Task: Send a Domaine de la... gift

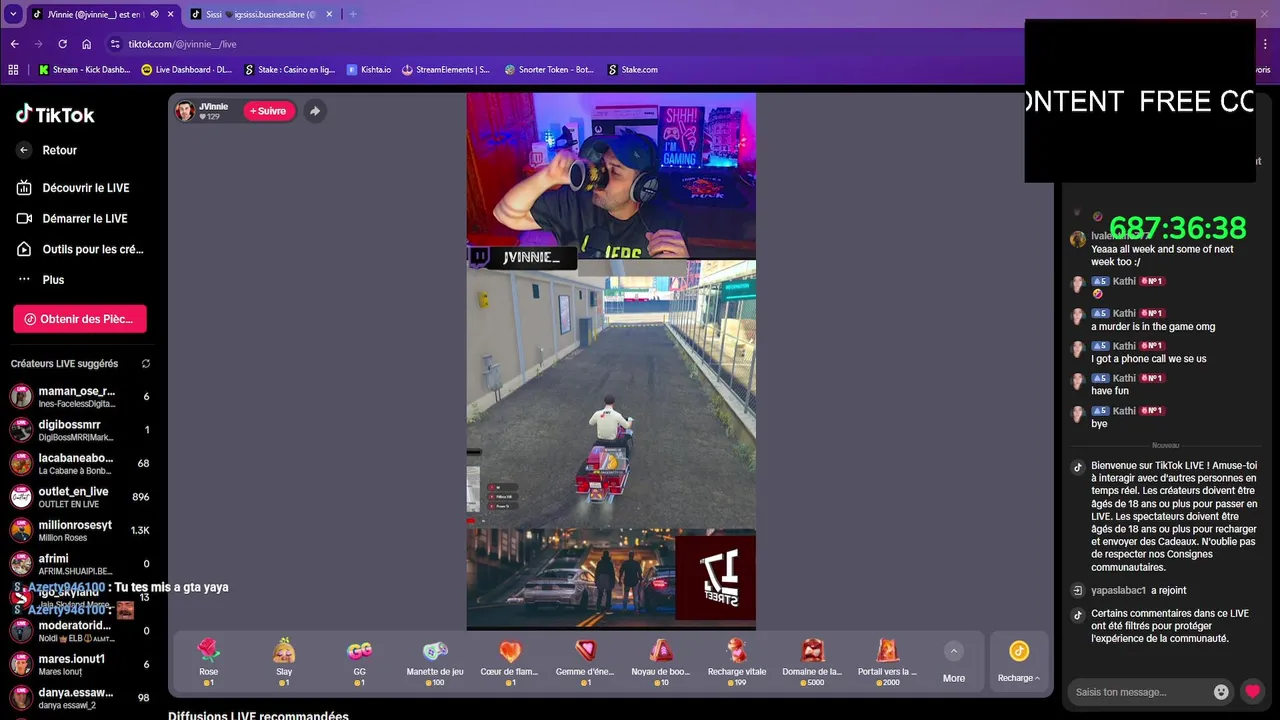Action: (x=812, y=662)
